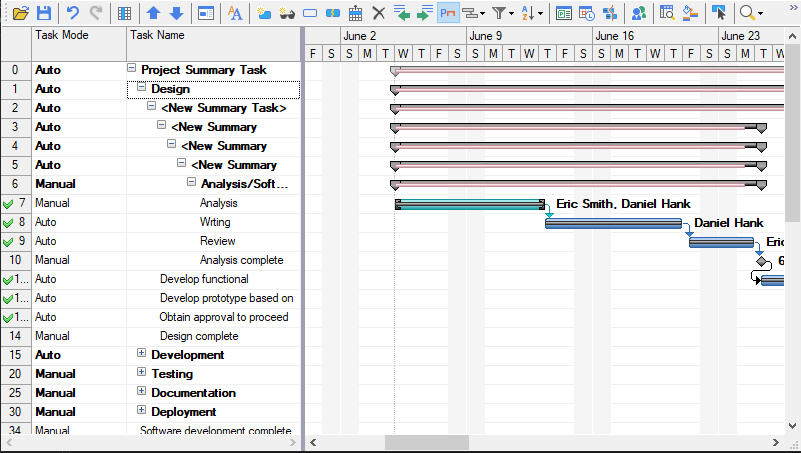Viewport: 801px width, 453px height.
Task: Select the Analysis task Gantt bar
Action: tap(469, 204)
